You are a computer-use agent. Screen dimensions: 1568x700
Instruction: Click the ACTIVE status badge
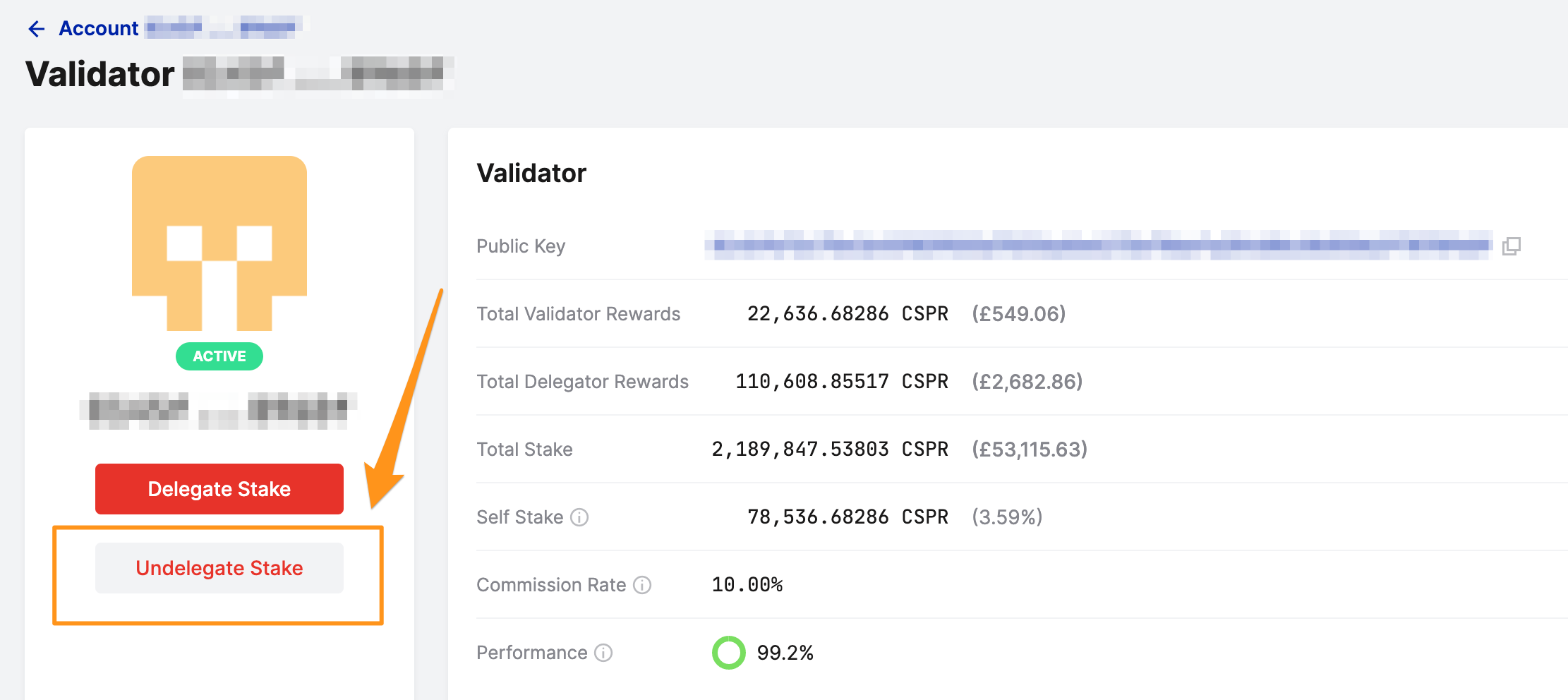[219, 356]
